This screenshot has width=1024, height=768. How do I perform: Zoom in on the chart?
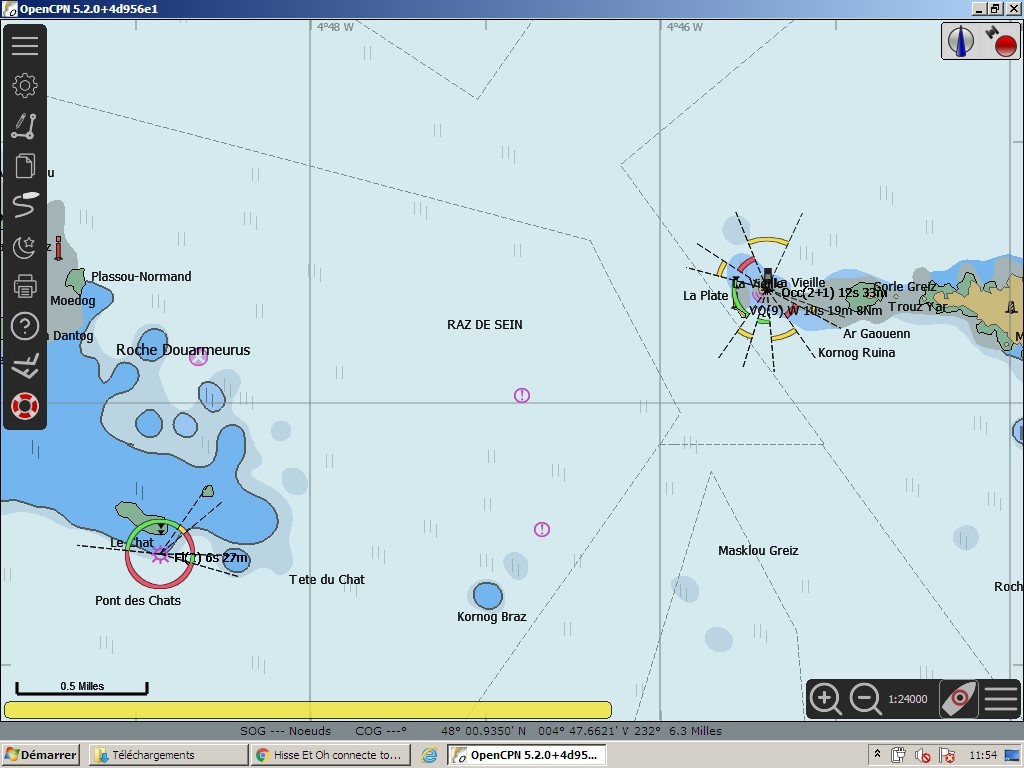click(x=825, y=699)
